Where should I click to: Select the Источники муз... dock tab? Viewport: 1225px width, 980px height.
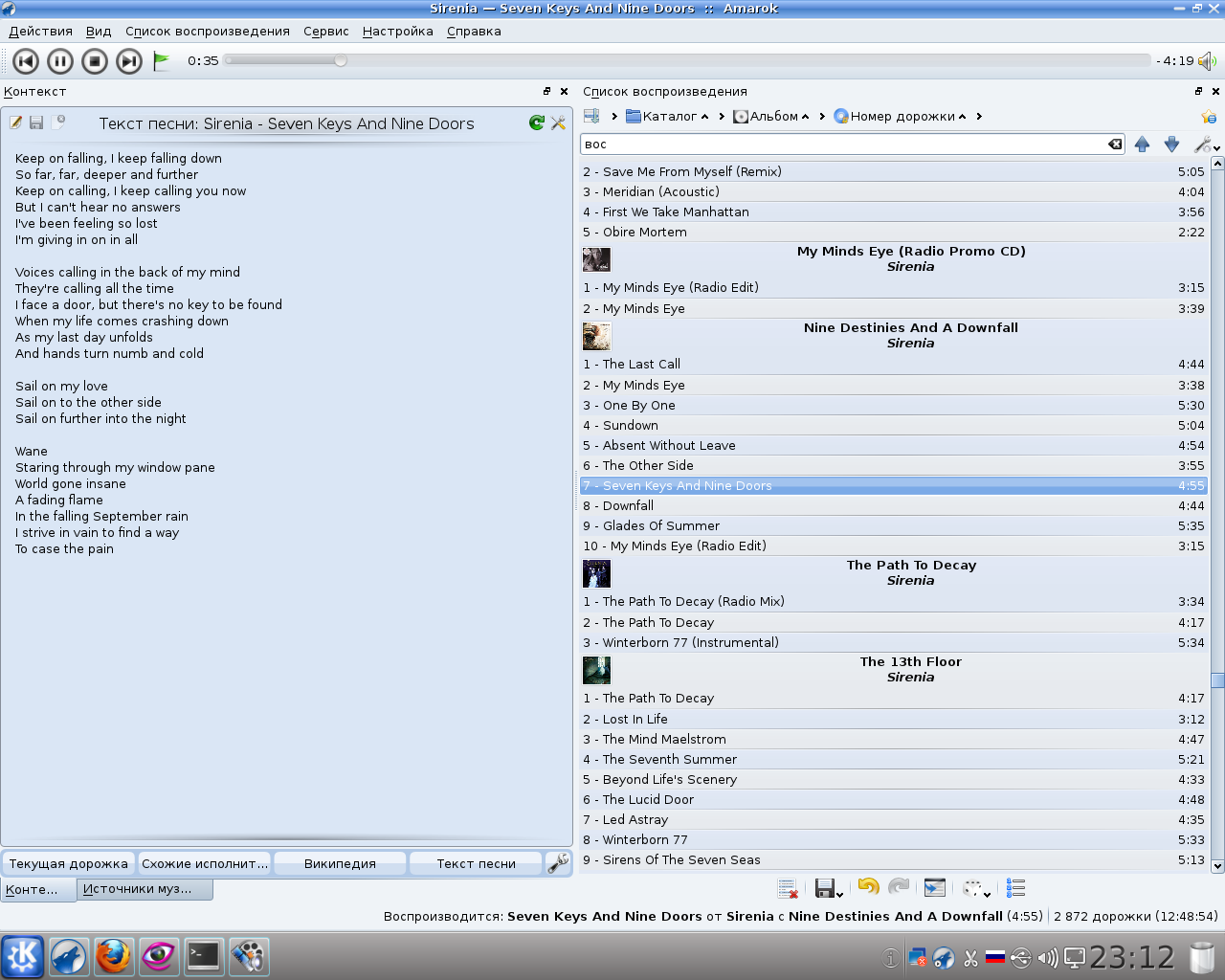145,889
